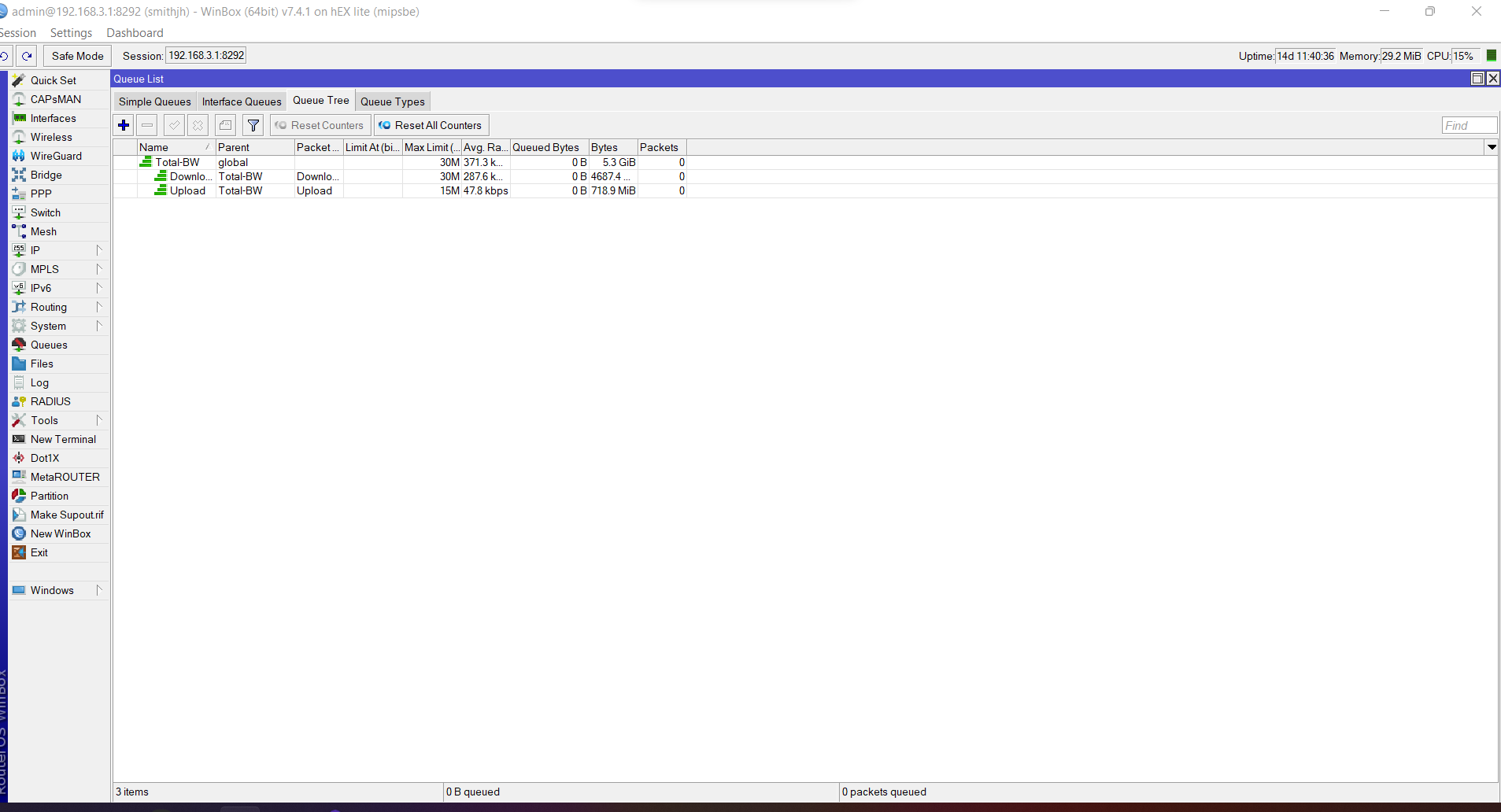Click the Reset All Counters button
Viewport: 1501px width, 812px height.
point(431,125)
